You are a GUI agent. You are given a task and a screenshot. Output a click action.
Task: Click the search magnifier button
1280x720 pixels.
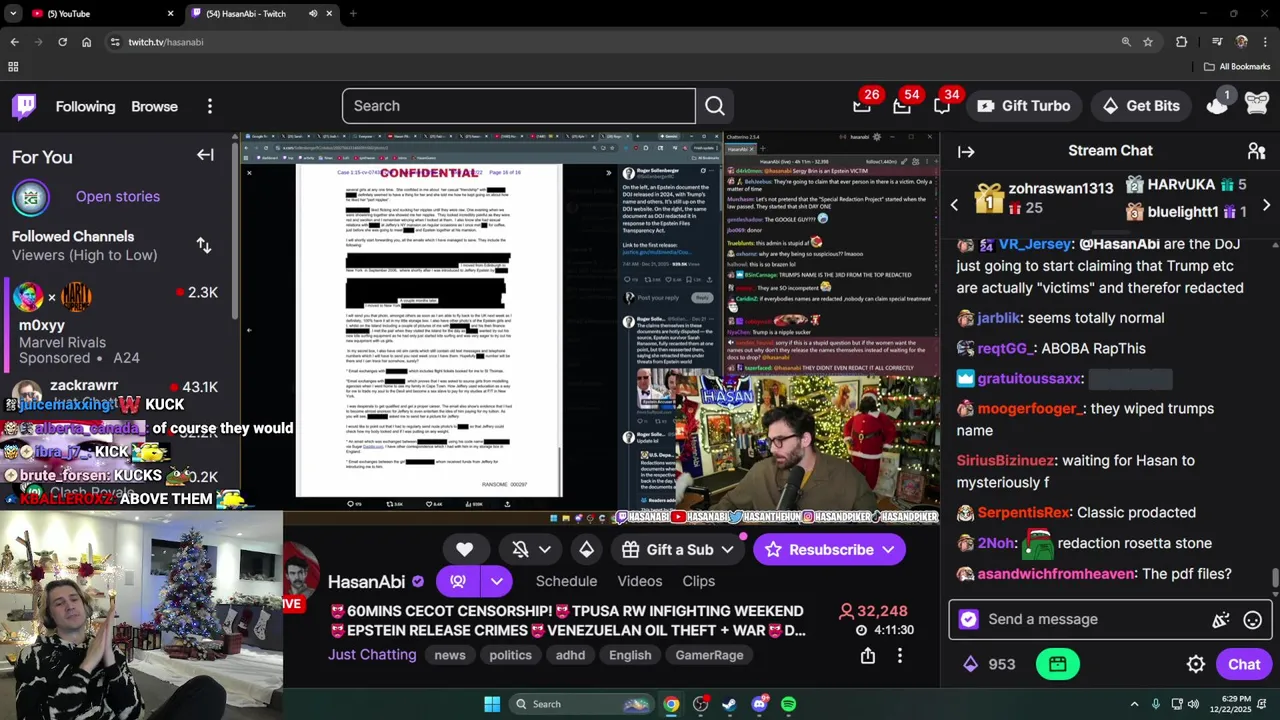click(714, 106)
